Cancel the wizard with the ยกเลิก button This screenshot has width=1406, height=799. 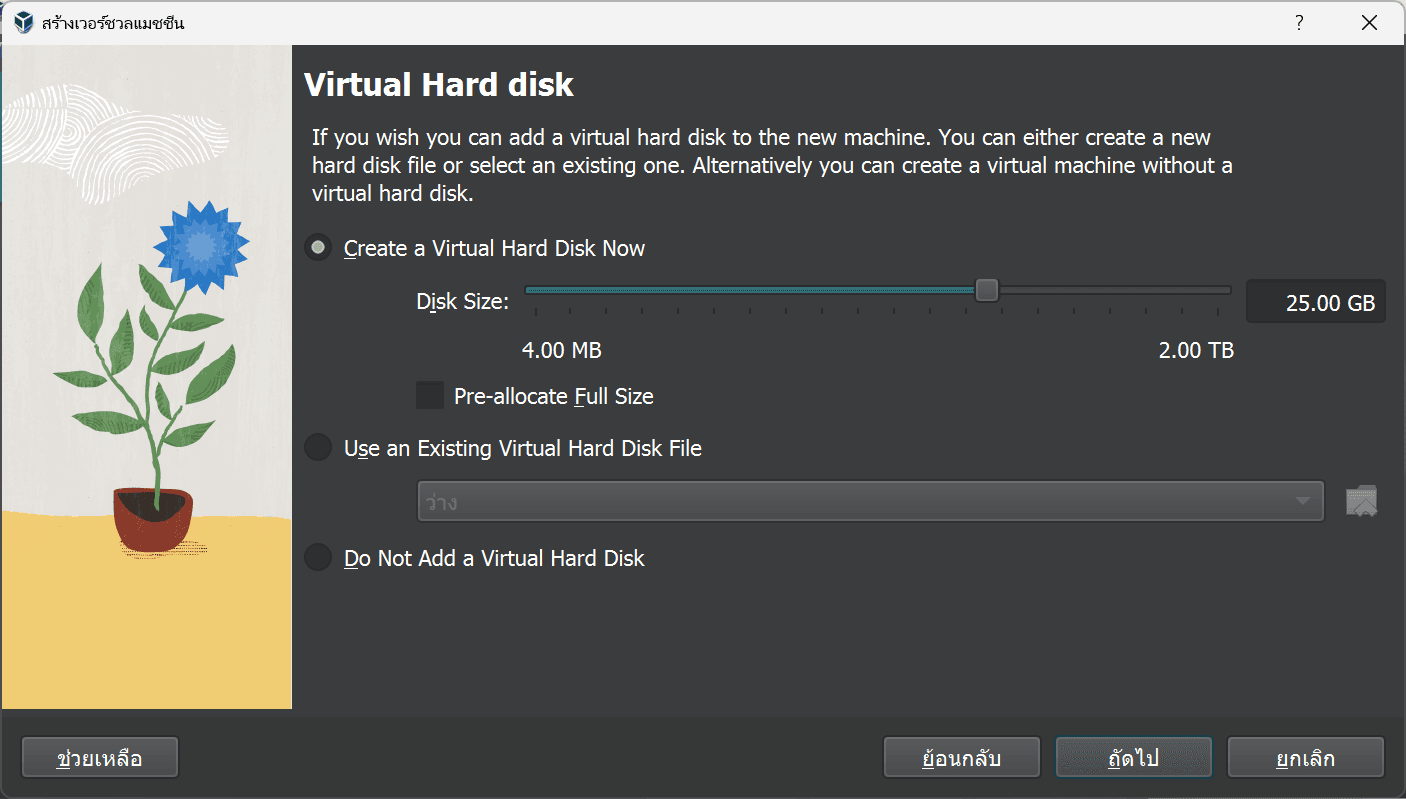pyautogui.click(x=1305, y=757)
